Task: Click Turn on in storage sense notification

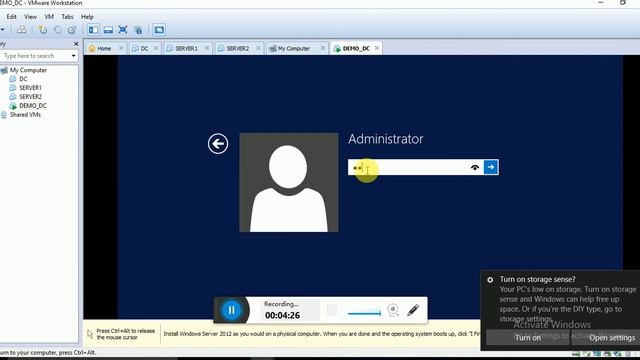Action: [528, 338]
